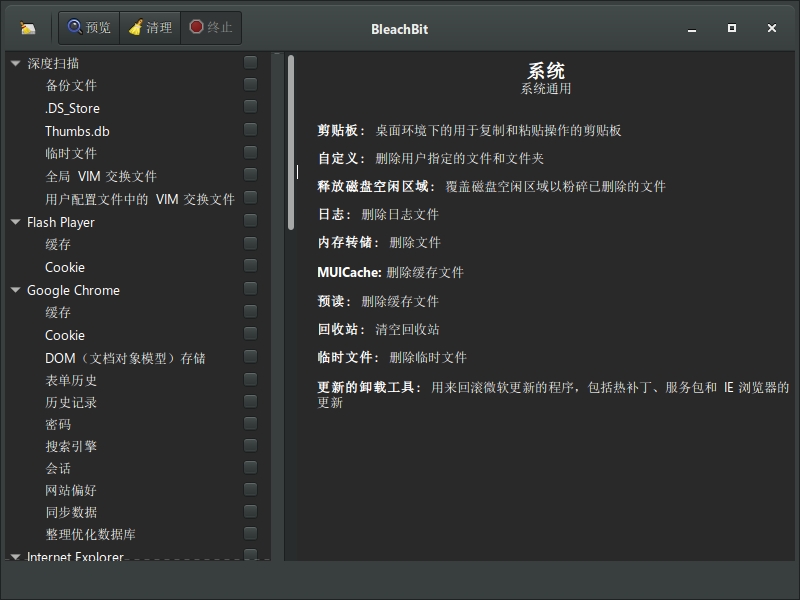This screenshot has width=800, height=600.
Task: Select the 同步数据 tree item
Action: coord(73,512)
